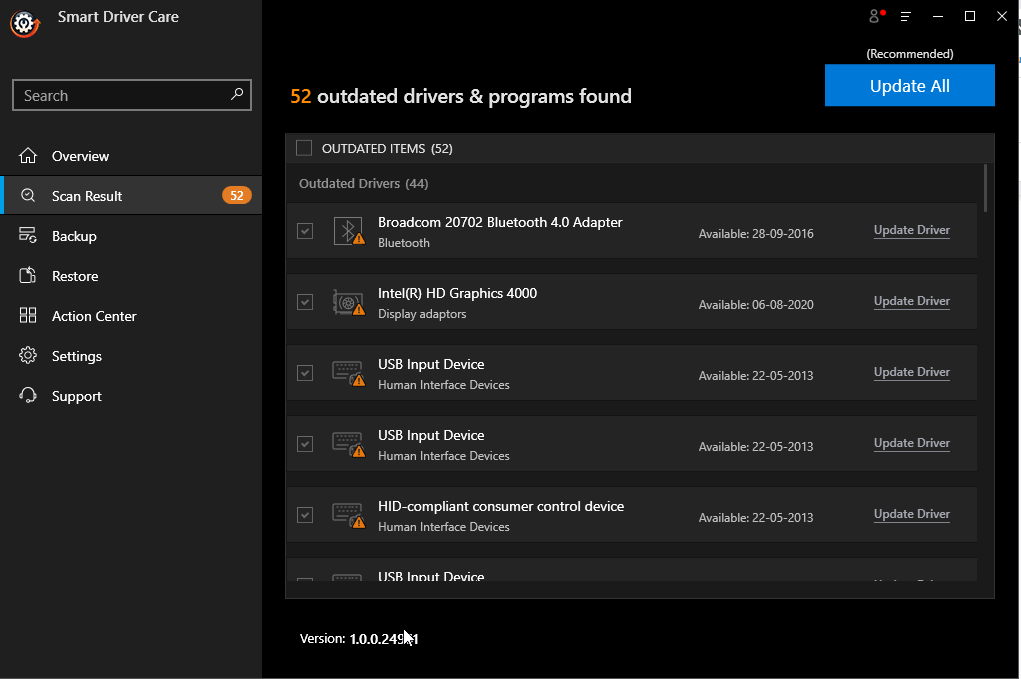Screen dimensions: 1021x679
Task: Go to the Action Center section
Action: pos(94,316)
